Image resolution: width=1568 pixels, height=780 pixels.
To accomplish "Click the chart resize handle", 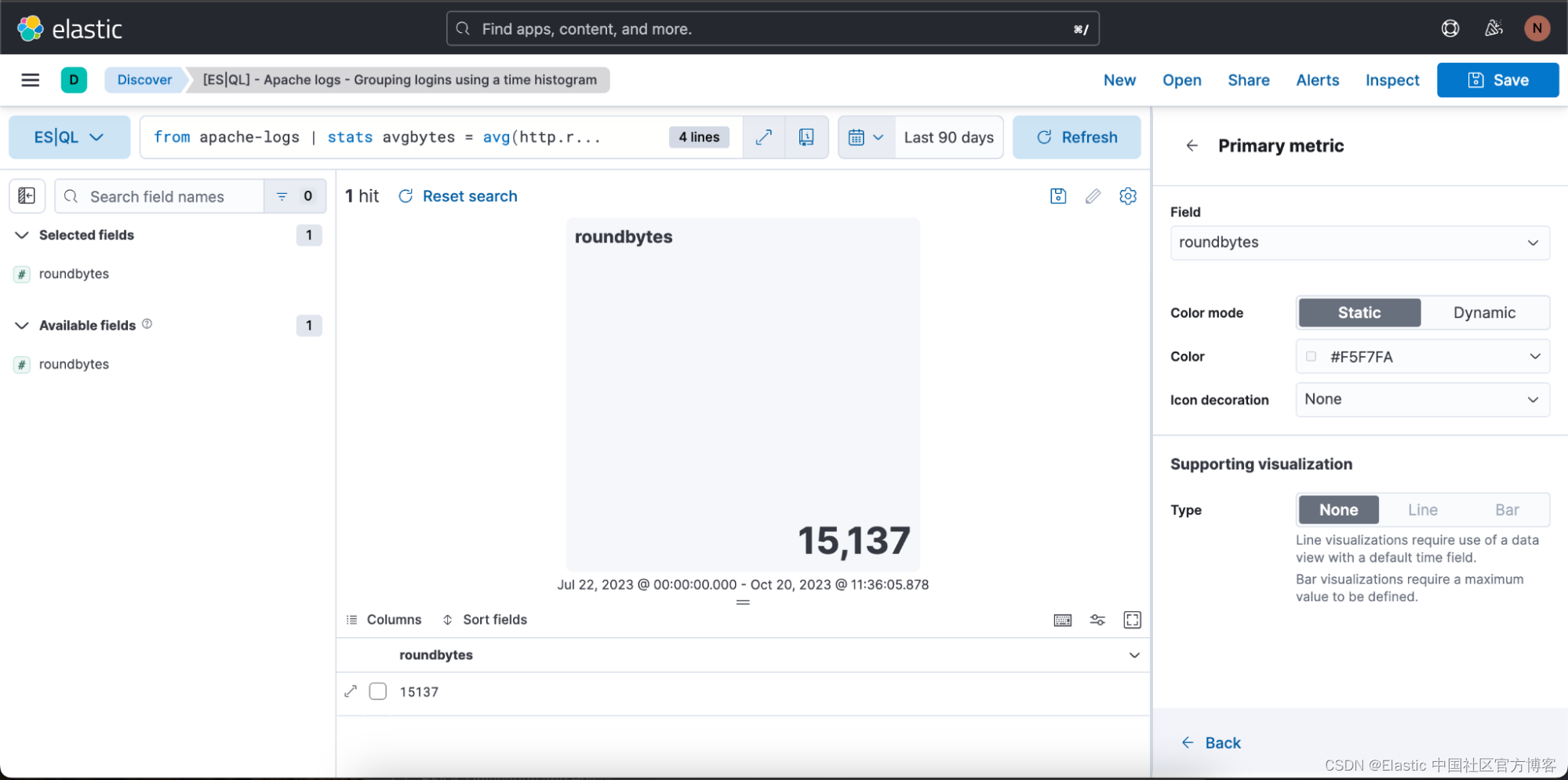I will coord(743,603).
